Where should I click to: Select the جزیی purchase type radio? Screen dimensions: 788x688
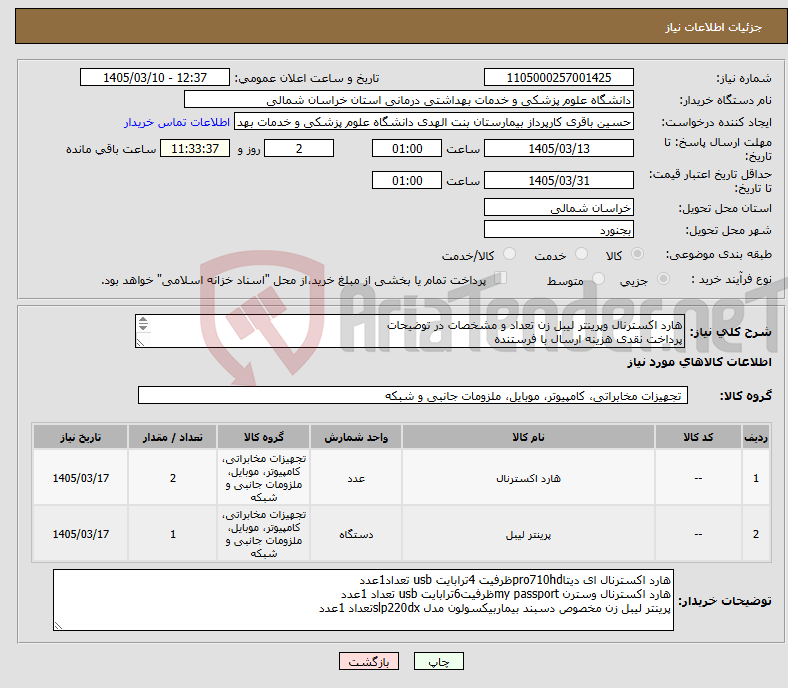663,278
